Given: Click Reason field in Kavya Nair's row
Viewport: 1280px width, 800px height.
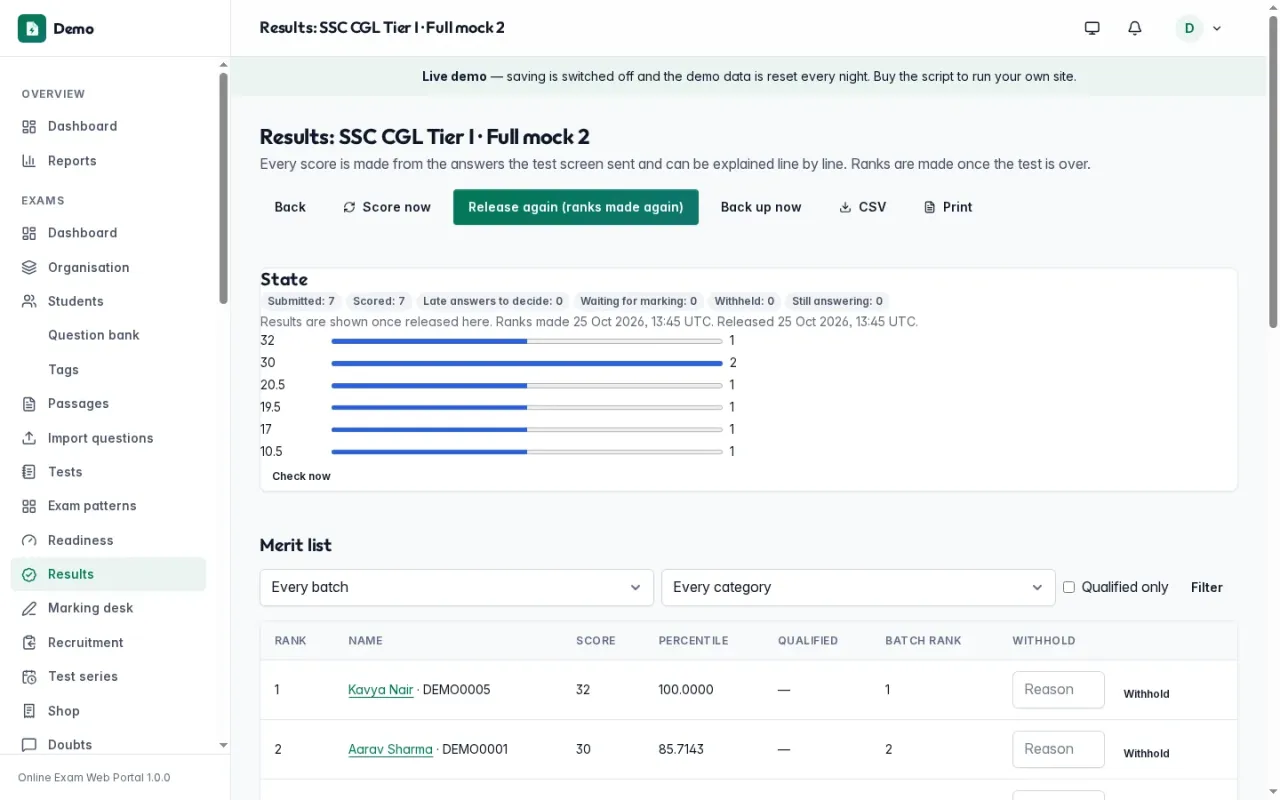Looking at the screenshot, I should click(x=1058, y=690).
